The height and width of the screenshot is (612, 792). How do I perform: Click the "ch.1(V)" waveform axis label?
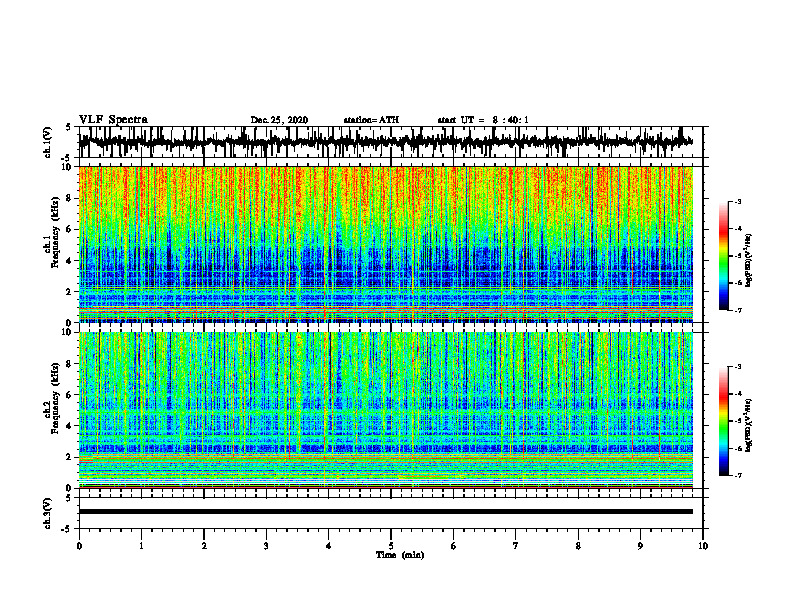tap(48, 142)
